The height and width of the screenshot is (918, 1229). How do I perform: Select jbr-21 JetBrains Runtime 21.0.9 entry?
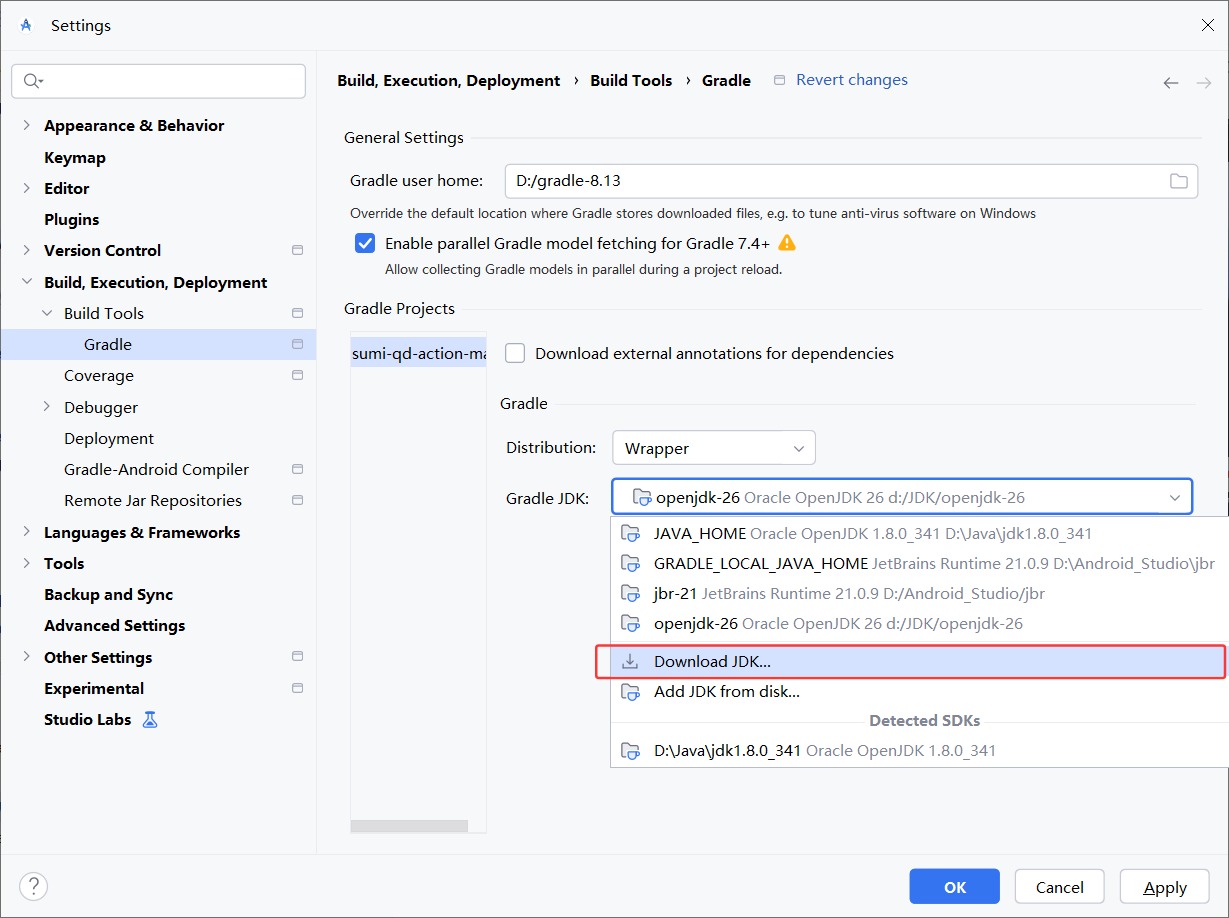pyautogui.click(x=919, y=593)
